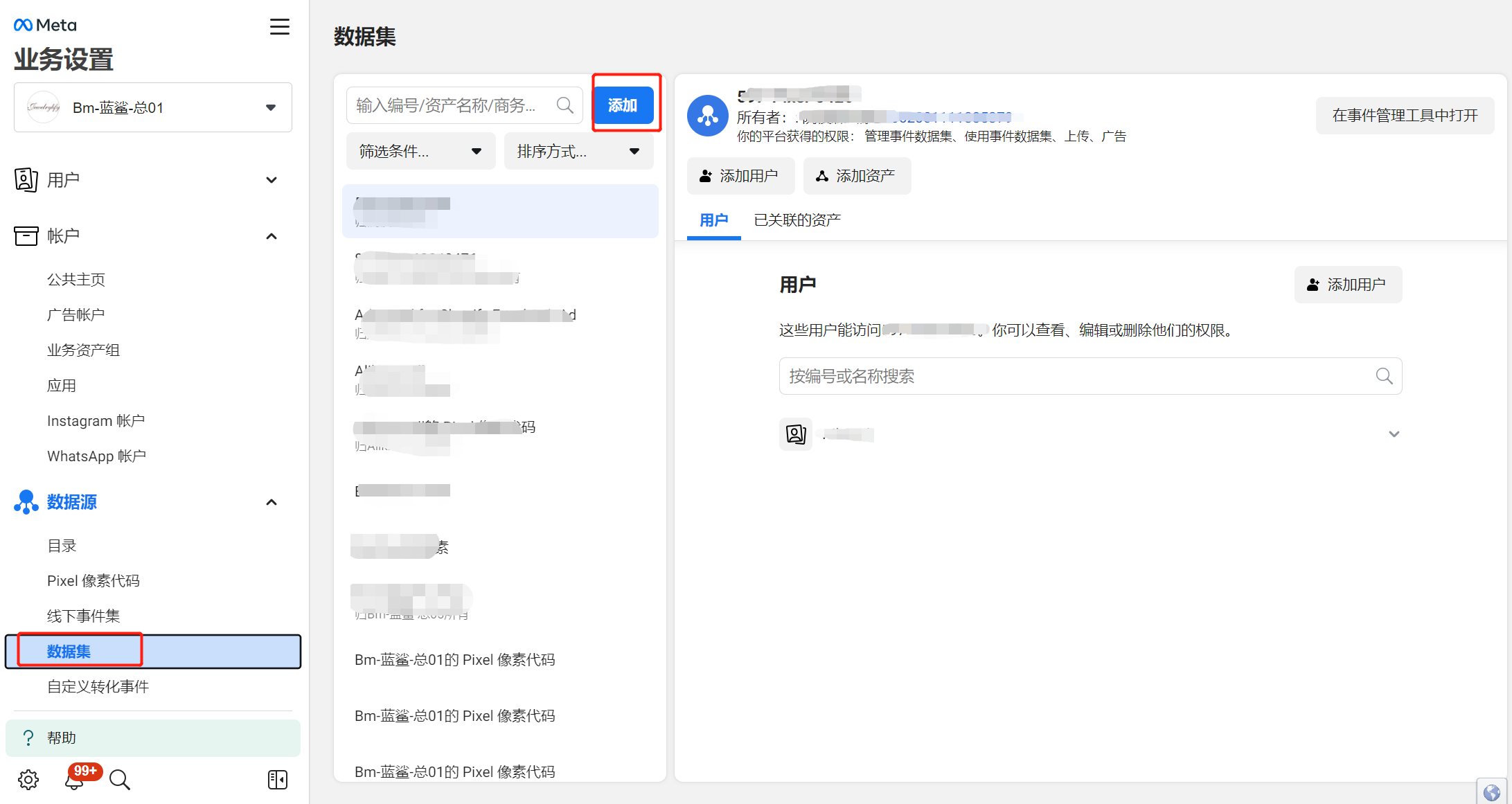Screen dimensions: 1512x804
Task: Click the Meta logo
Action: [x=45, y=25]
